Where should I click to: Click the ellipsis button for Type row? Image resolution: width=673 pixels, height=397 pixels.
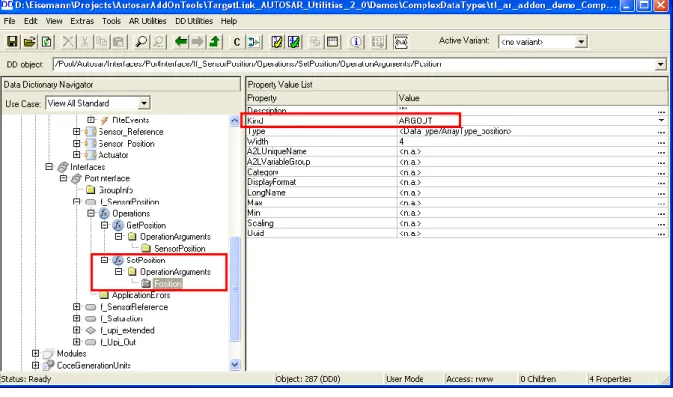[661, 132]
